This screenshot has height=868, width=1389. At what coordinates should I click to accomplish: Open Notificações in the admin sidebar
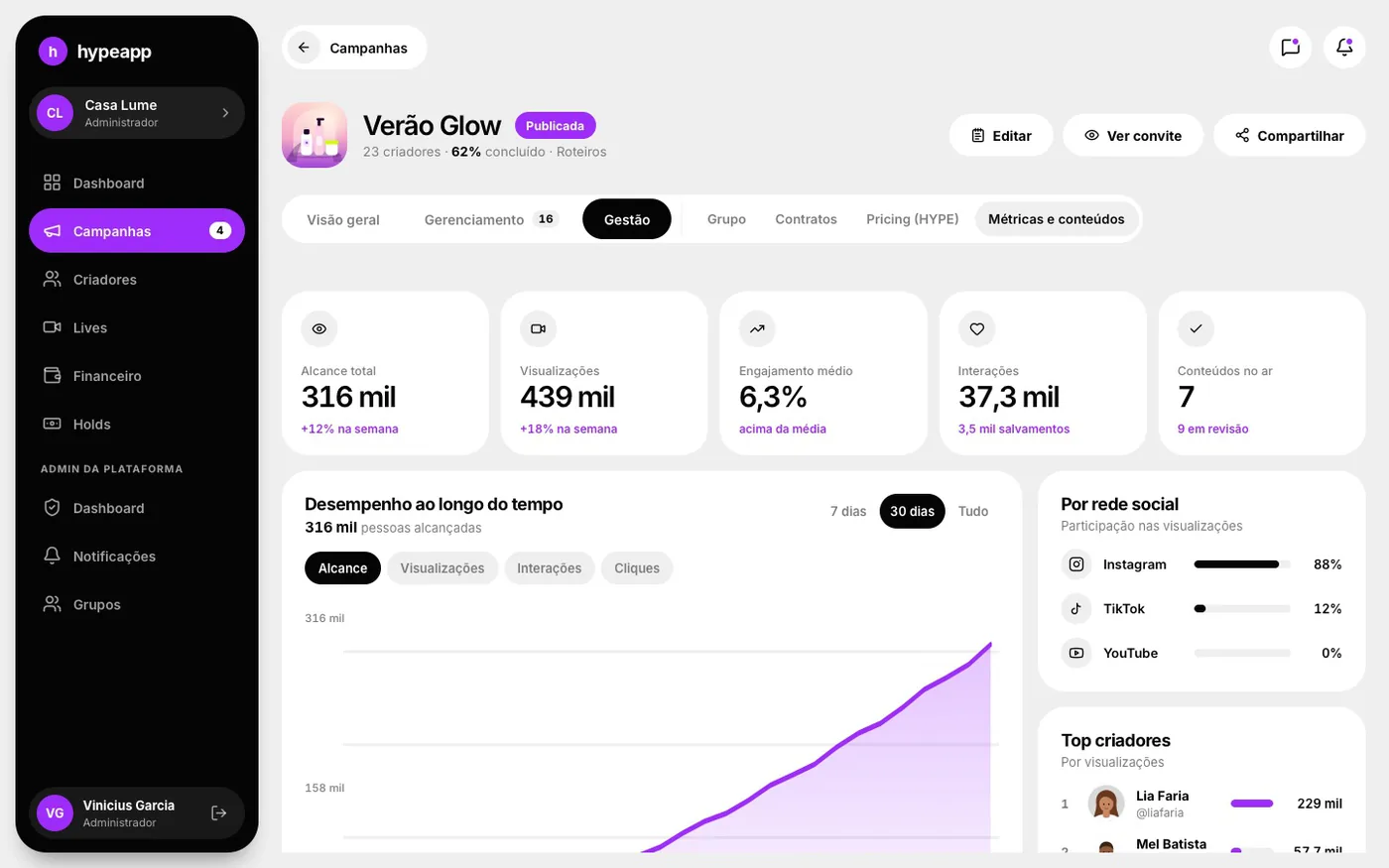[137, 557]
